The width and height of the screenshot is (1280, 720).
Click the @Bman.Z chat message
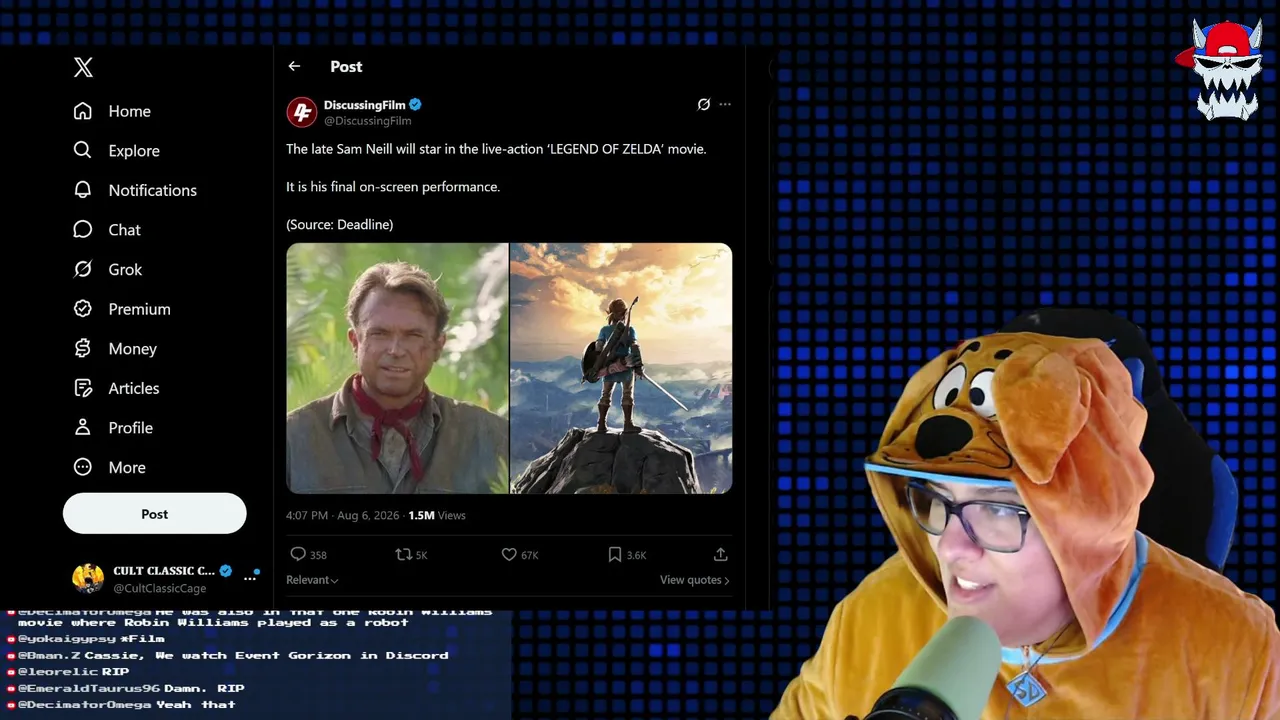[228, 655]
